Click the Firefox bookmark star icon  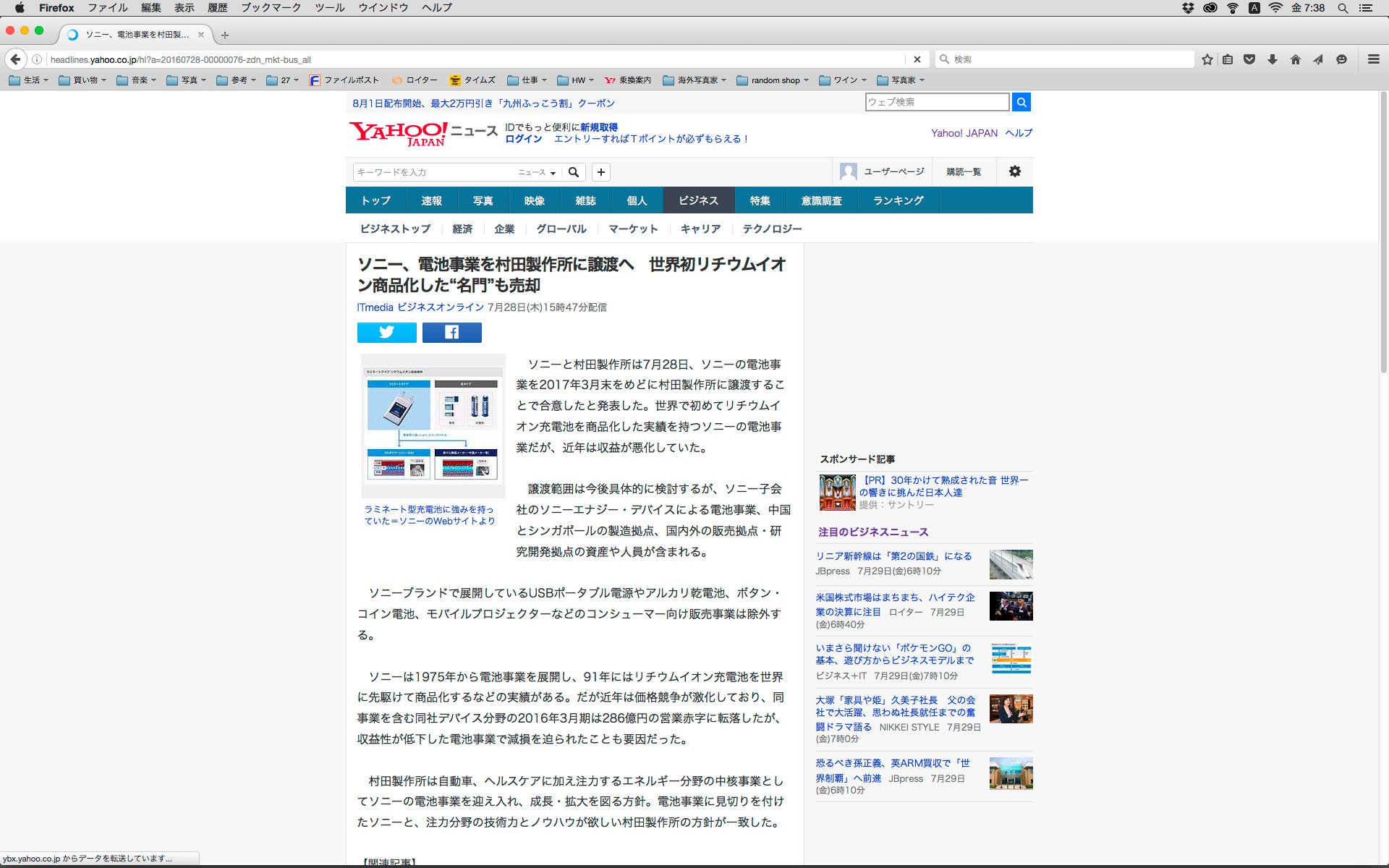pyautogui.click(x=1207, y=59)
